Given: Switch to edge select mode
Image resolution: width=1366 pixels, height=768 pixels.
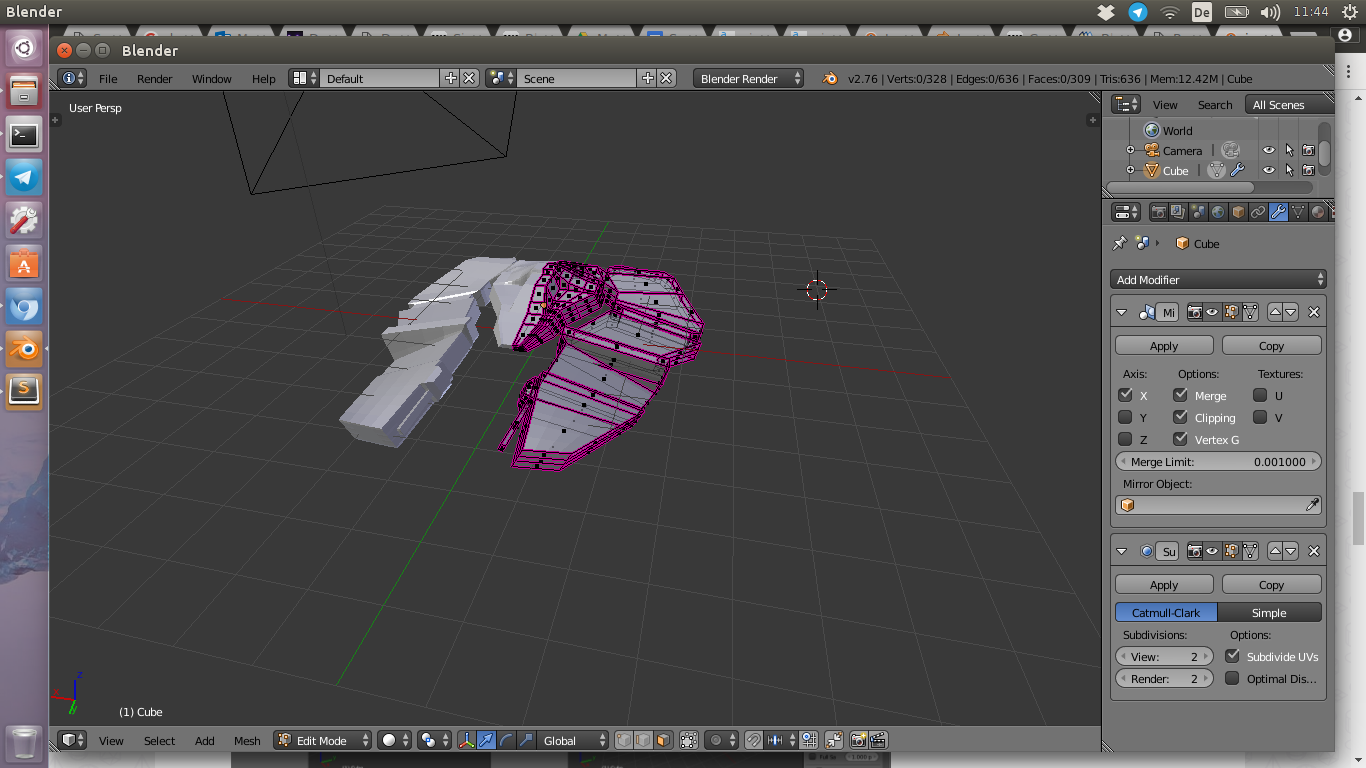Looking at the screenshot, I should pos(643,740).
